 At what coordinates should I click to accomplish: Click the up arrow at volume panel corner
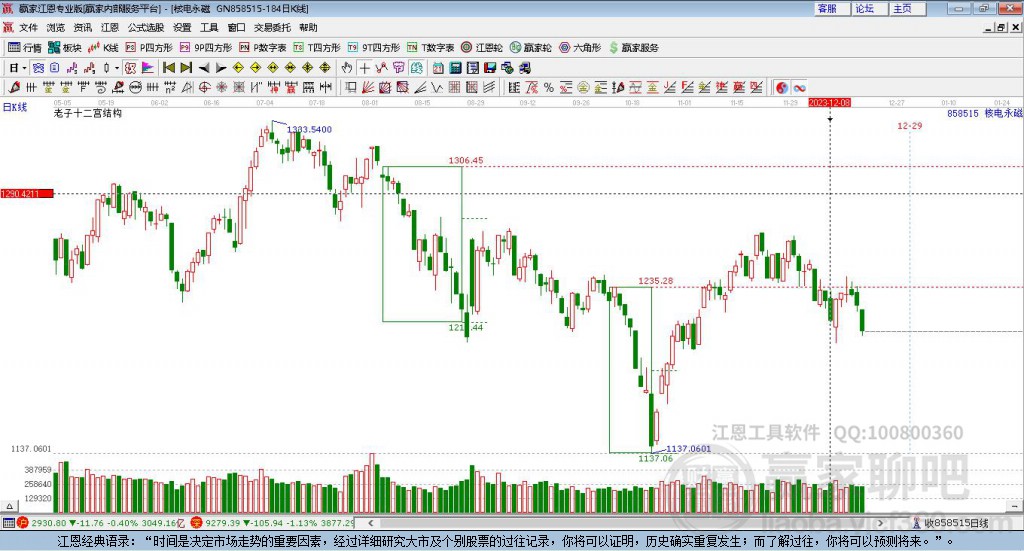(9, 507)
